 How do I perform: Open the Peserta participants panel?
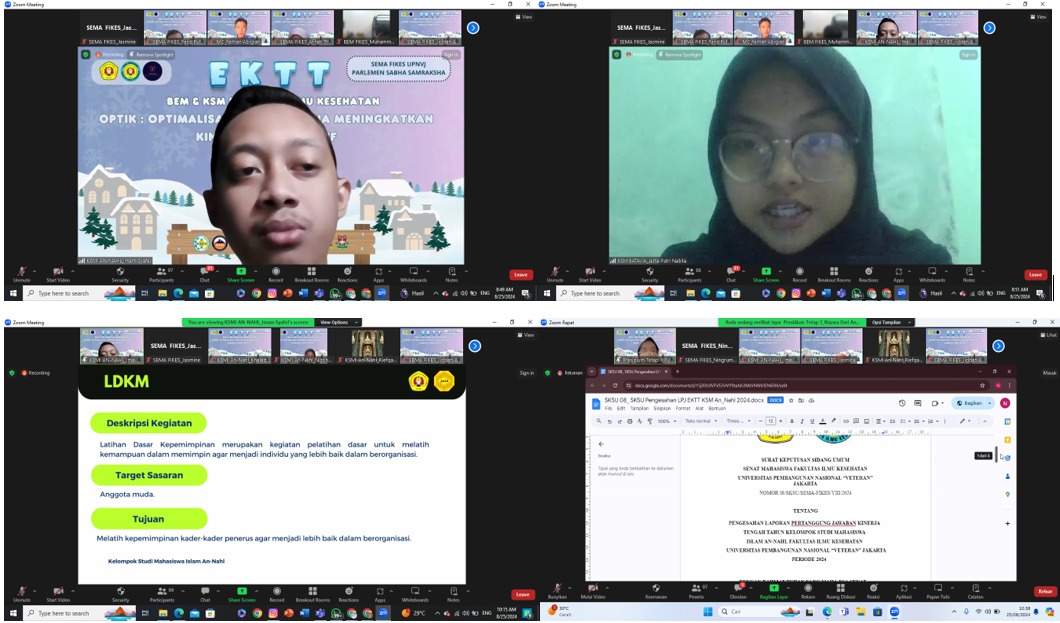695,589
